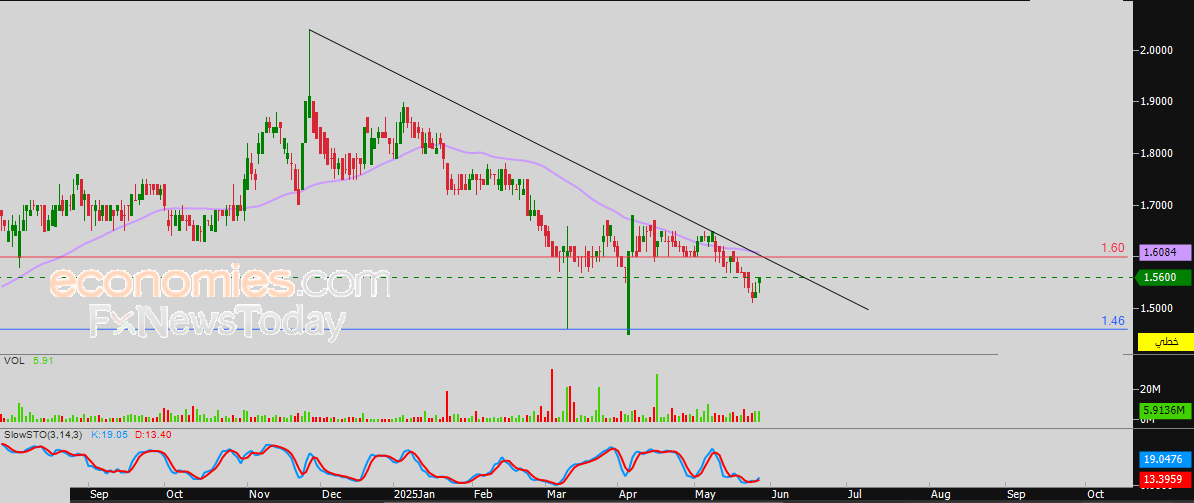Click the D:13.40 stochastic reading

click(152, 435)
